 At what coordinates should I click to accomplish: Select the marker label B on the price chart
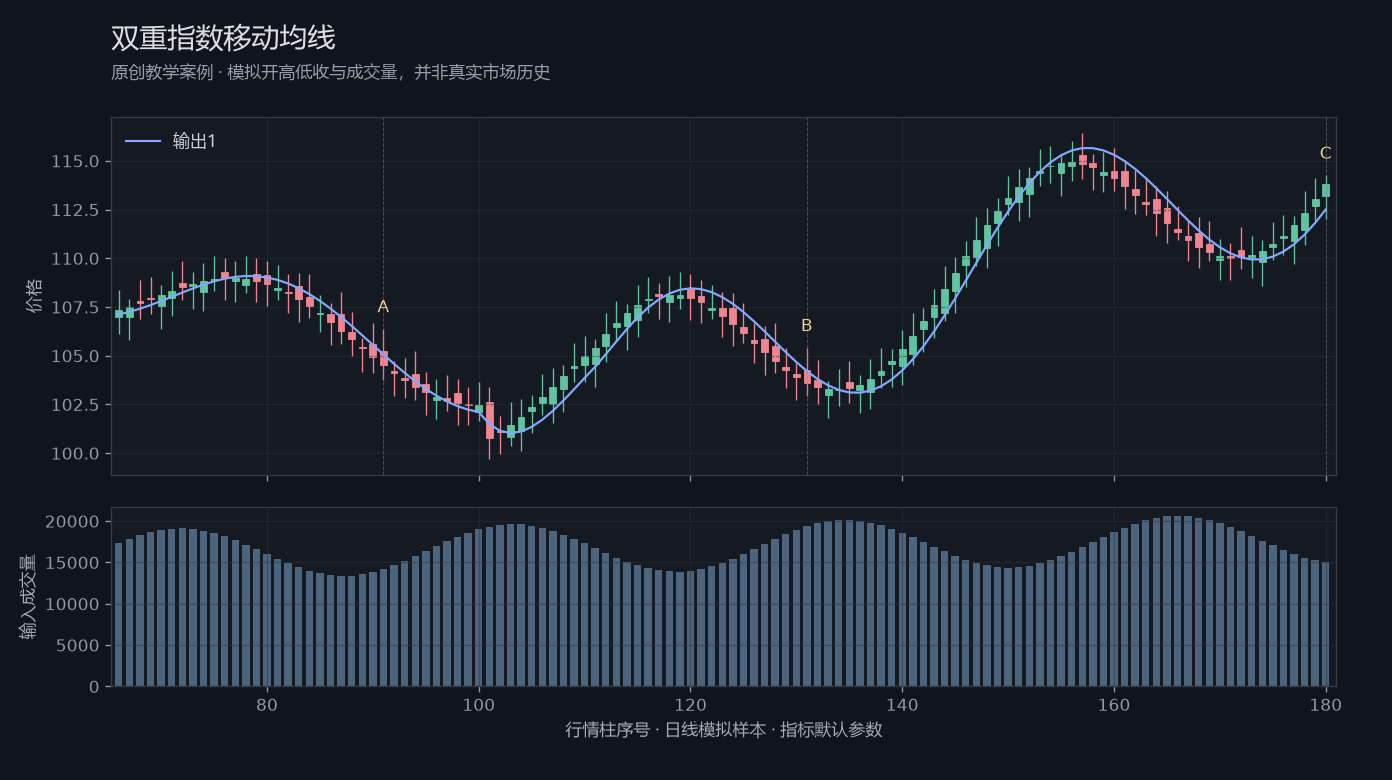click(807, 326)
